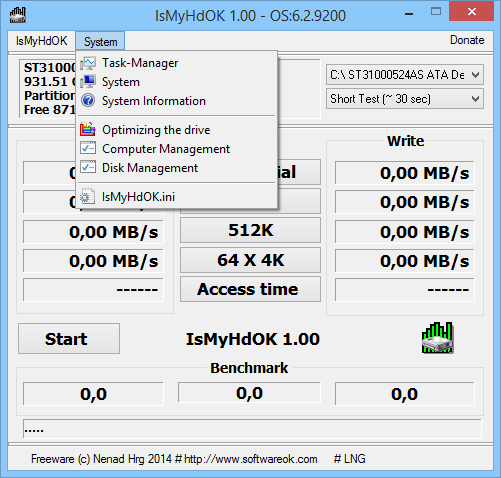
Task: Click the Task-Manager icon in the System menu
Action: pyautogui.click(x=88, y=63)
